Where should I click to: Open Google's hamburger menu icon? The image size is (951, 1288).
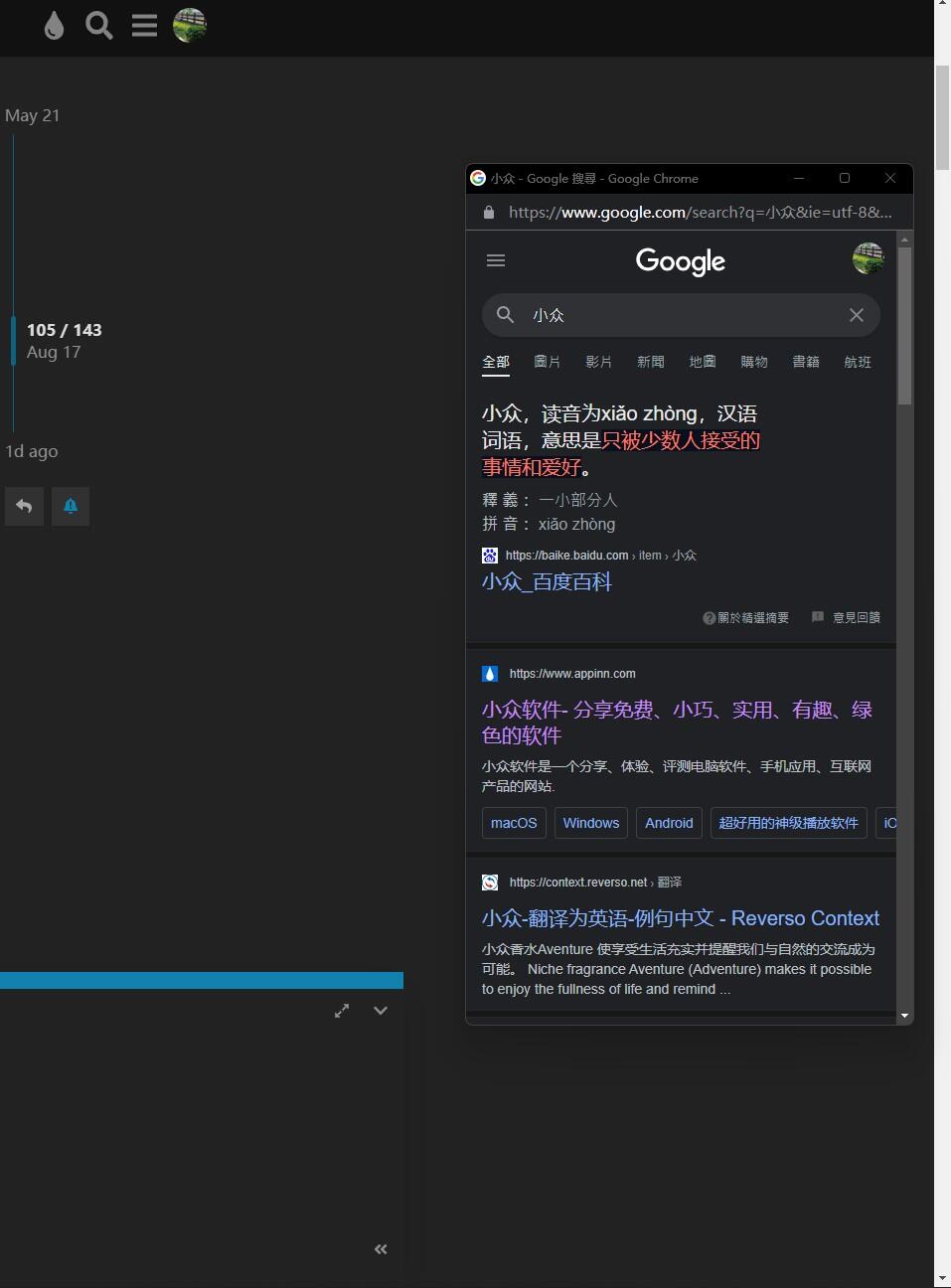pos(496,260)
